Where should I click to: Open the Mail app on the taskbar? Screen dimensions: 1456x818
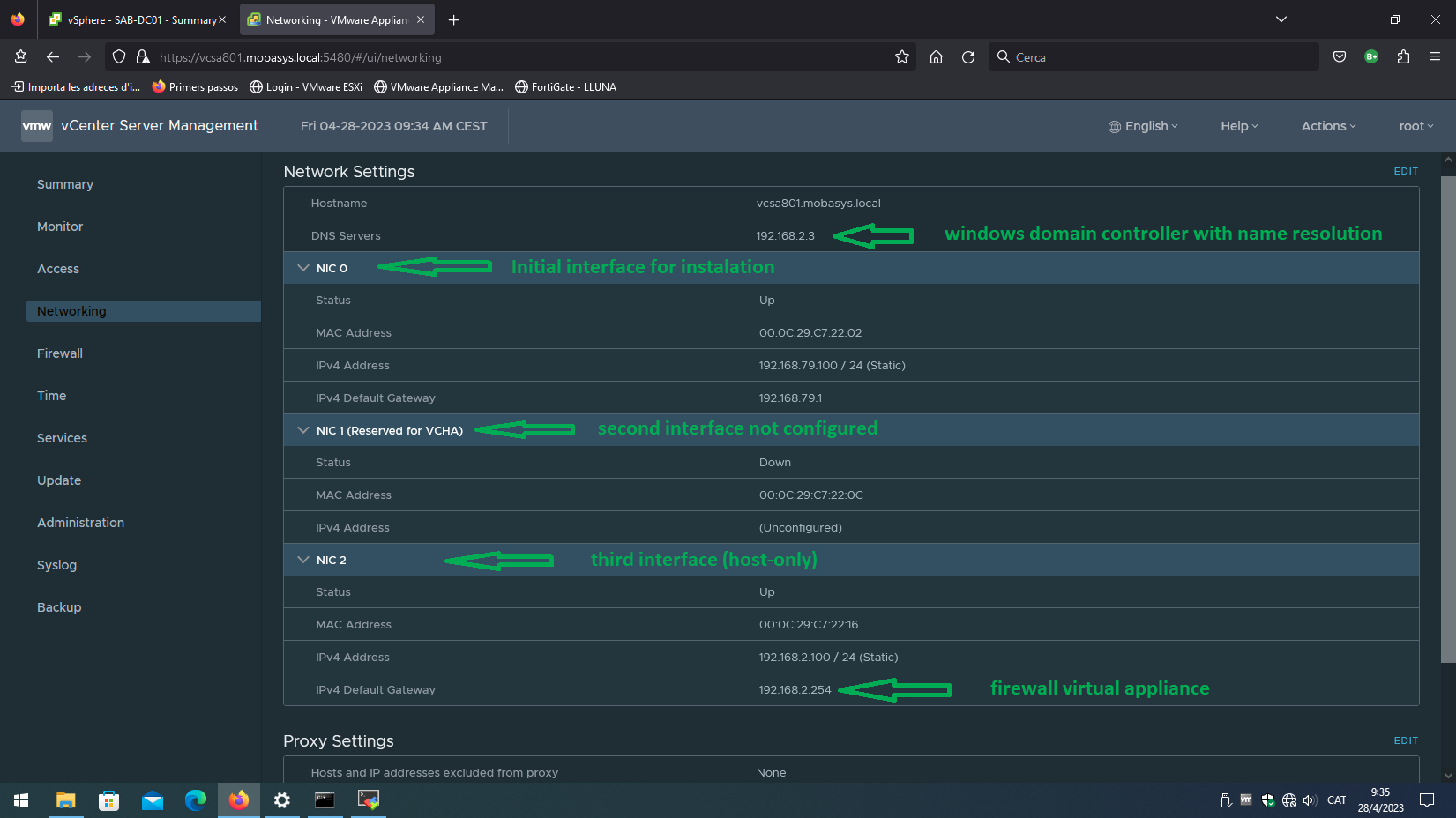(x=152, y=800)
